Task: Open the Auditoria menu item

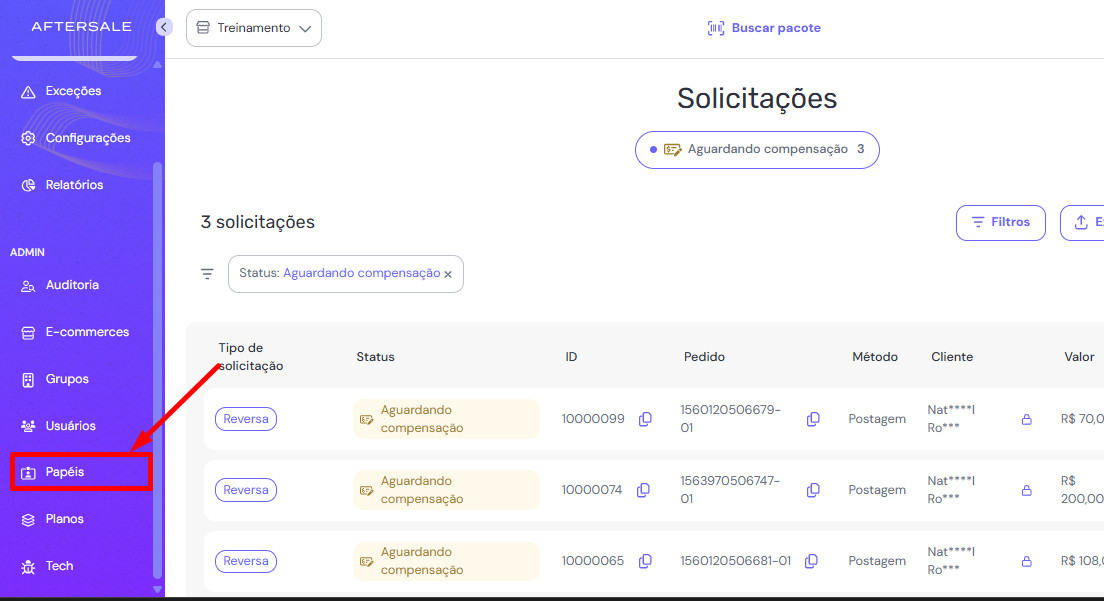Action: point(72,285)
